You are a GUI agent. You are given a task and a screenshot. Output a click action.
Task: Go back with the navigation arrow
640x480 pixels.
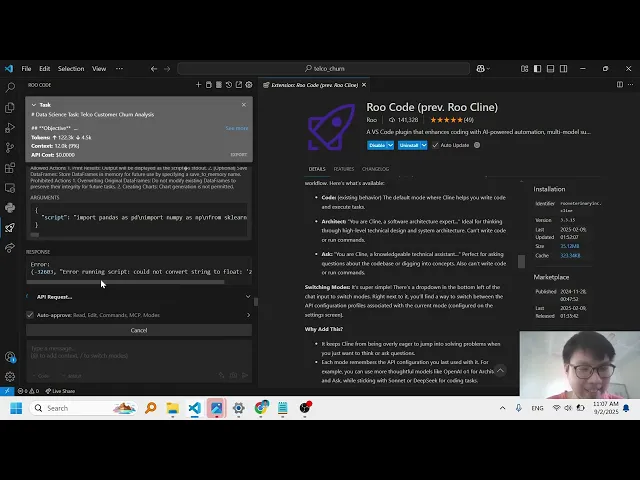(154, 69)
